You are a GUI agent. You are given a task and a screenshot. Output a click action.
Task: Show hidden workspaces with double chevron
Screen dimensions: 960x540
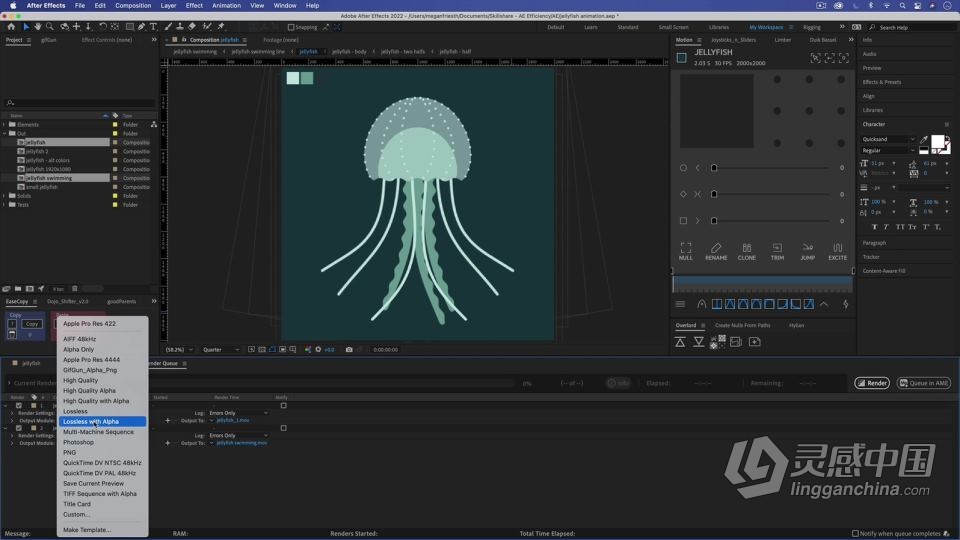point(842,27)
